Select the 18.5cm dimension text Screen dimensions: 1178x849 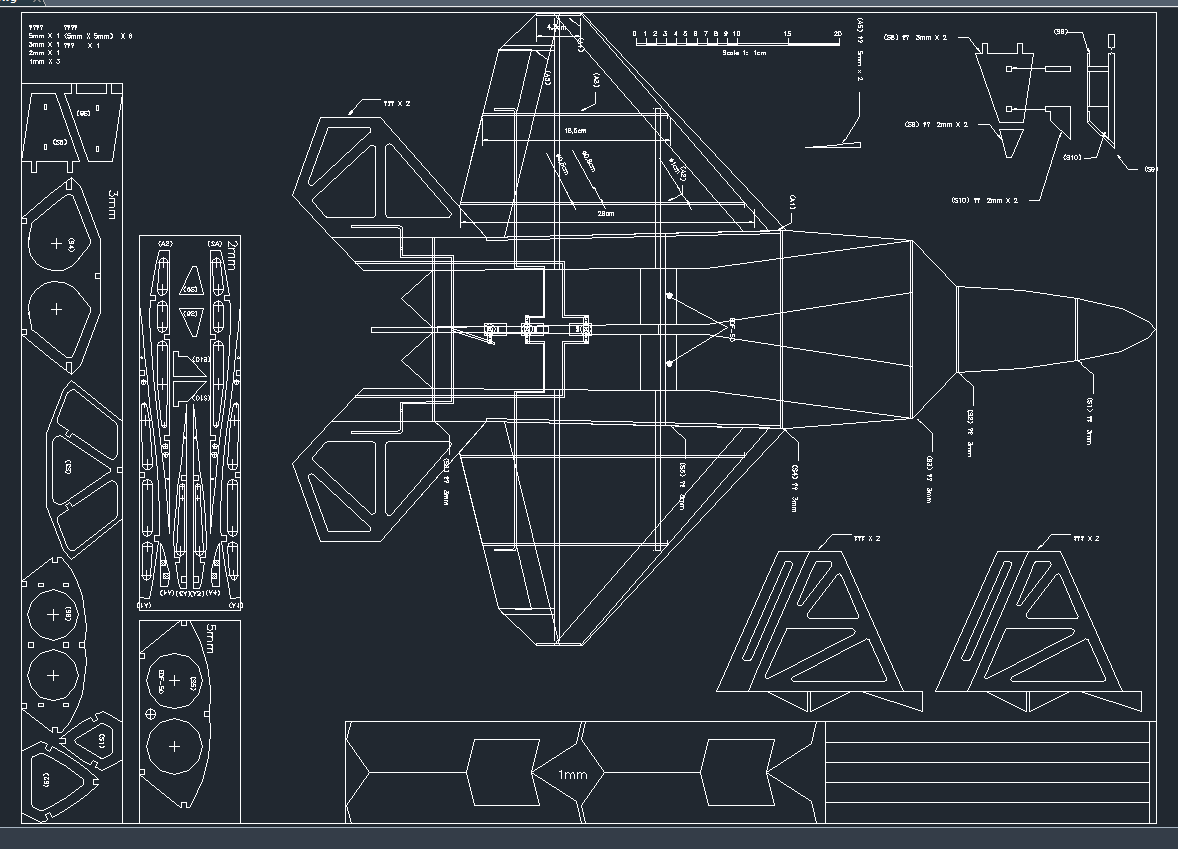pyautogui.click(x=575, y=131)
